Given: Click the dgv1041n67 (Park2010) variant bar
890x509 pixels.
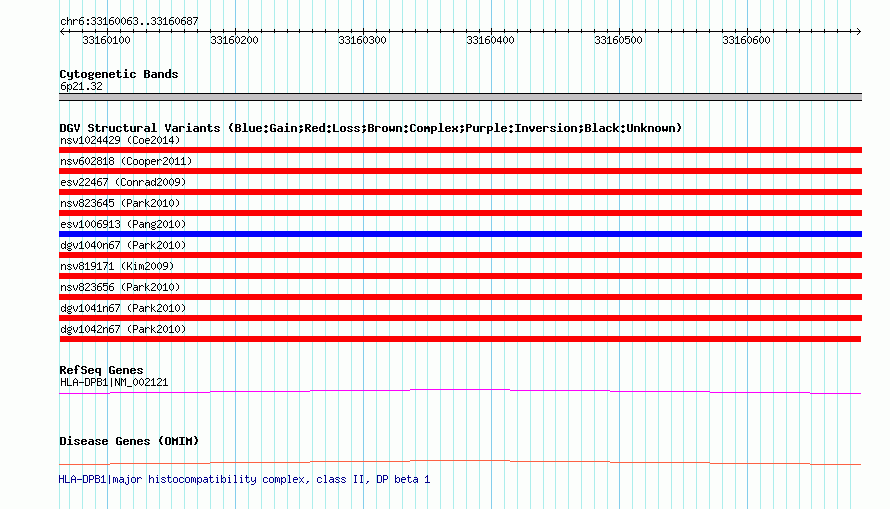Looking at the screenshot, I should 460,318.
